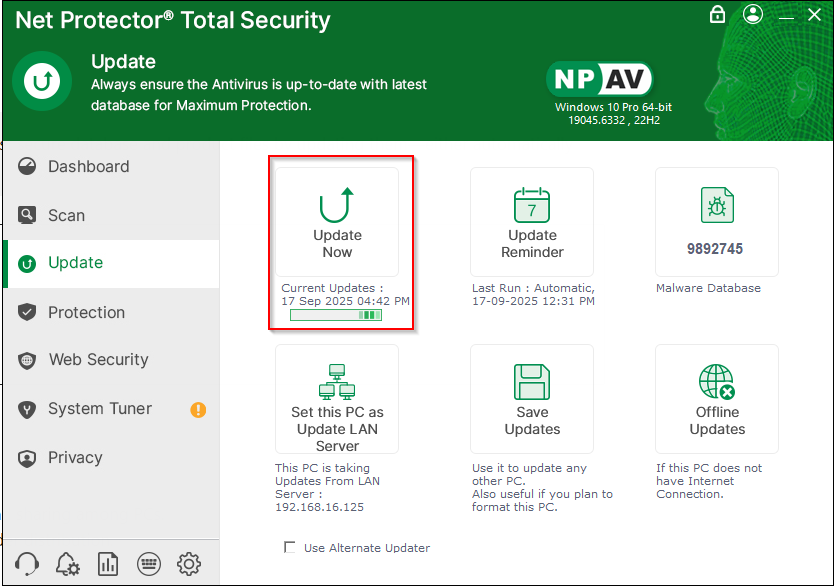Click the update progress bar

336,315
